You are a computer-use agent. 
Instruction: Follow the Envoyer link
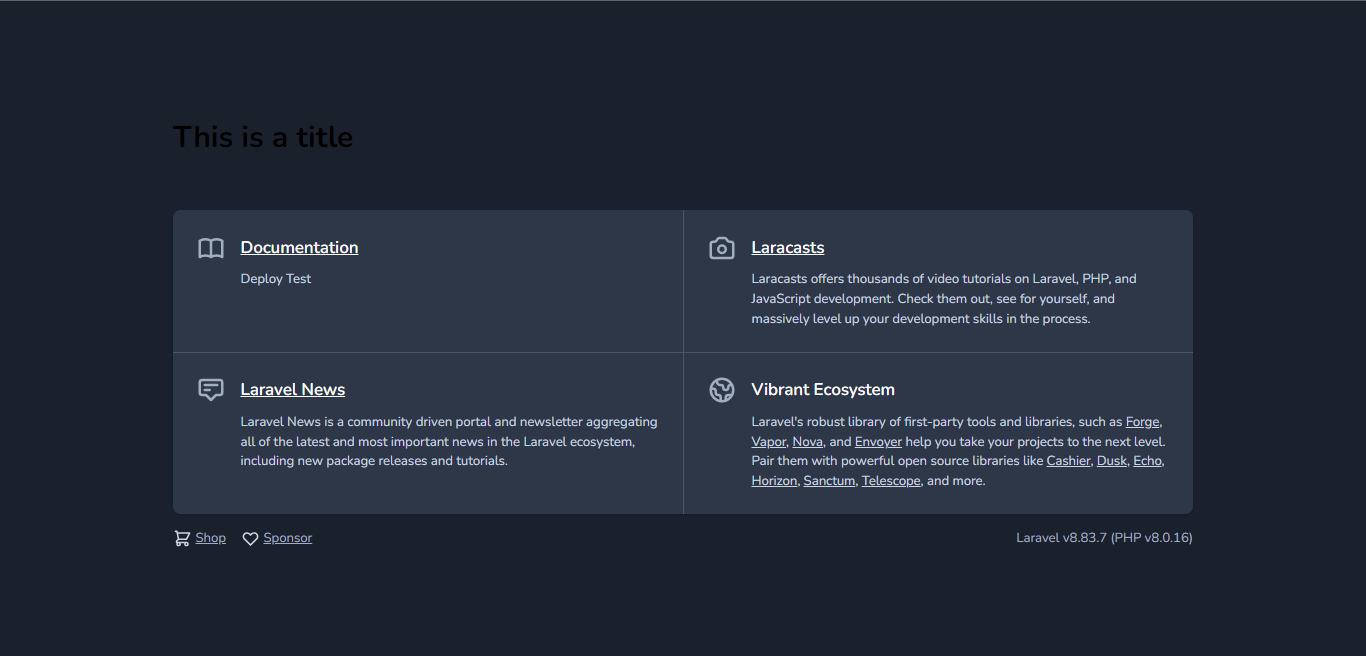tap(878, 441)
